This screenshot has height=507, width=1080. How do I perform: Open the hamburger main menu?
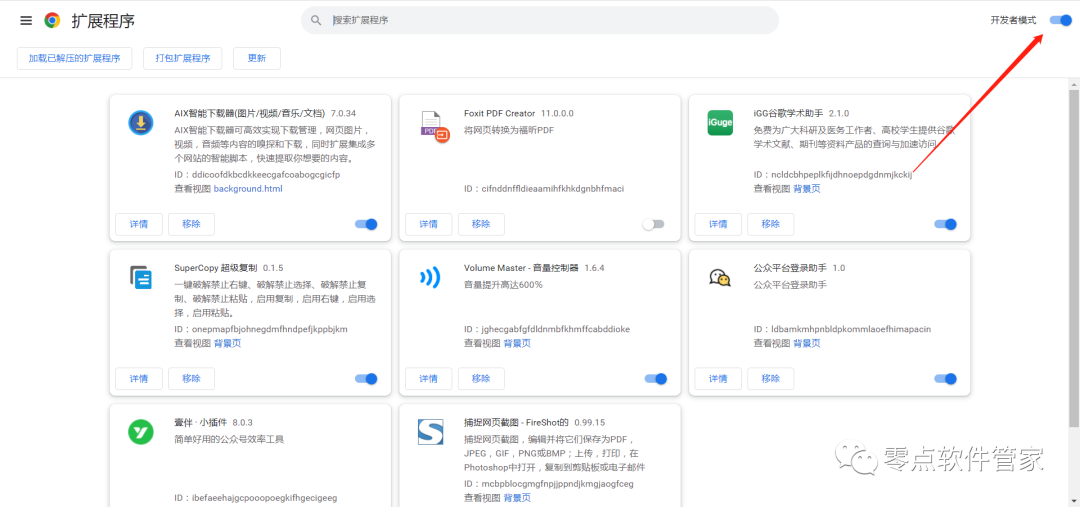click(x=26, y=21)
